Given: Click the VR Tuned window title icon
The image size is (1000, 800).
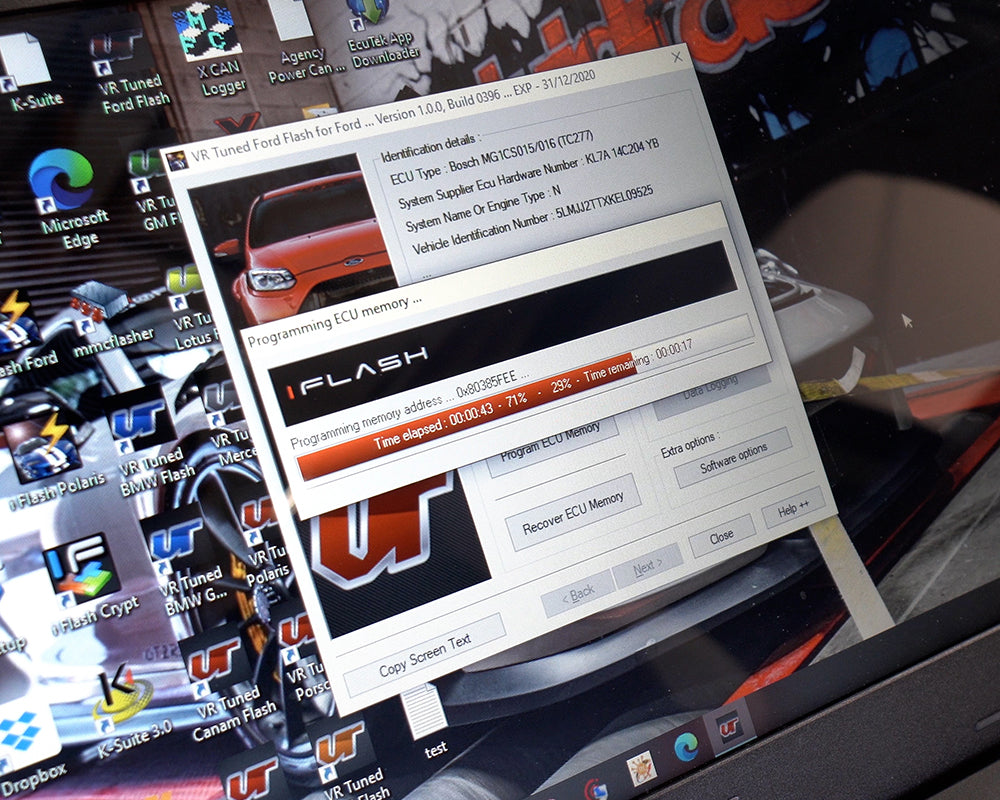Looking at the screenshot, I should tap(176, 159).
